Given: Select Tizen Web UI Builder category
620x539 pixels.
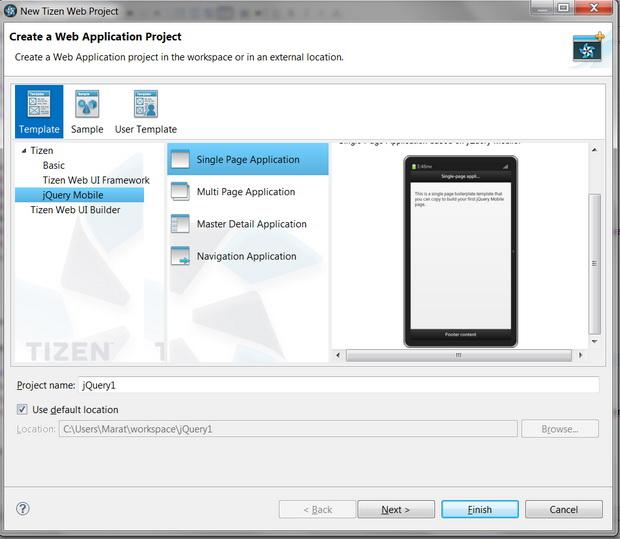Looking at the screenshot, I should (x=75, y=210).
